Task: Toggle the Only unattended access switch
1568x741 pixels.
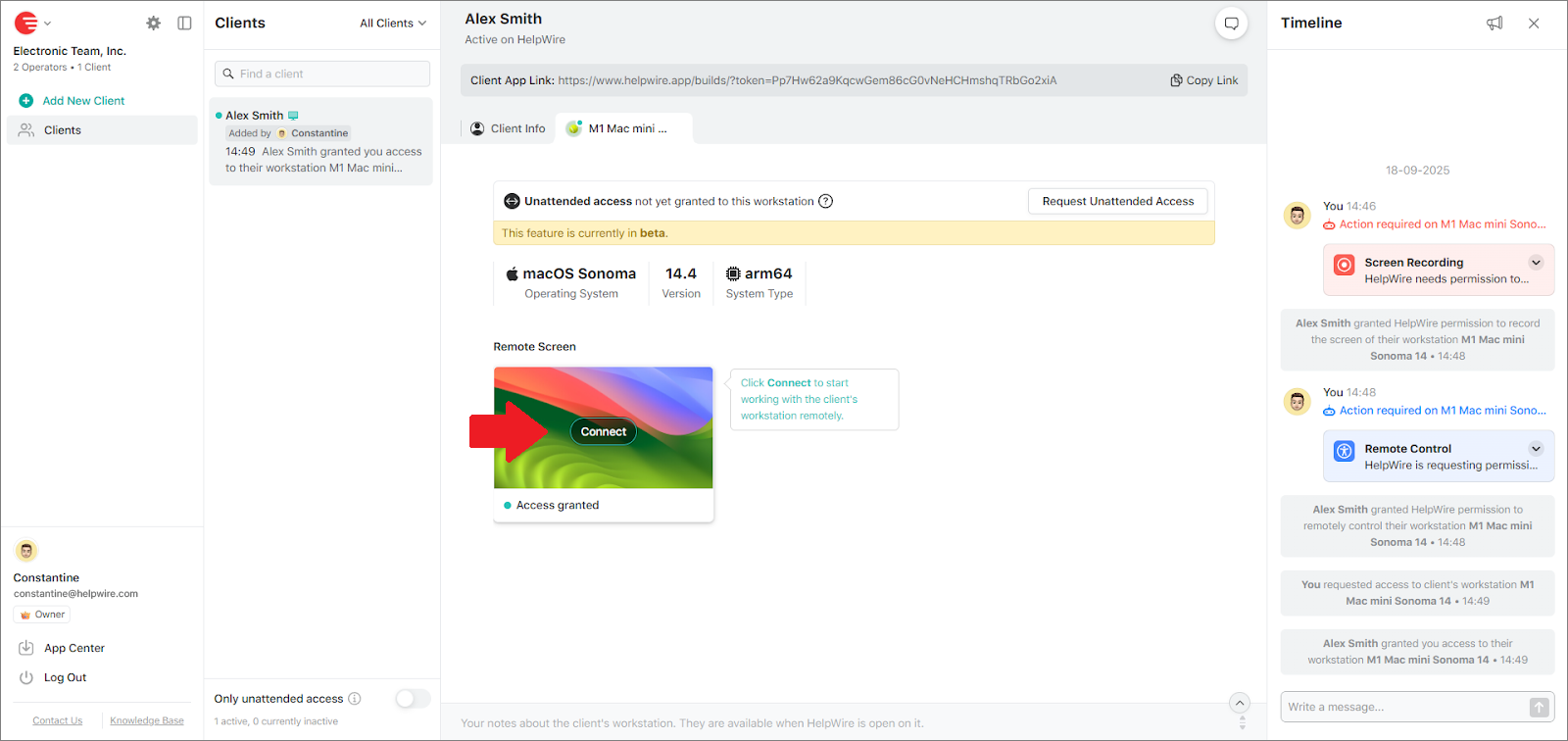Action: [413, 699]
